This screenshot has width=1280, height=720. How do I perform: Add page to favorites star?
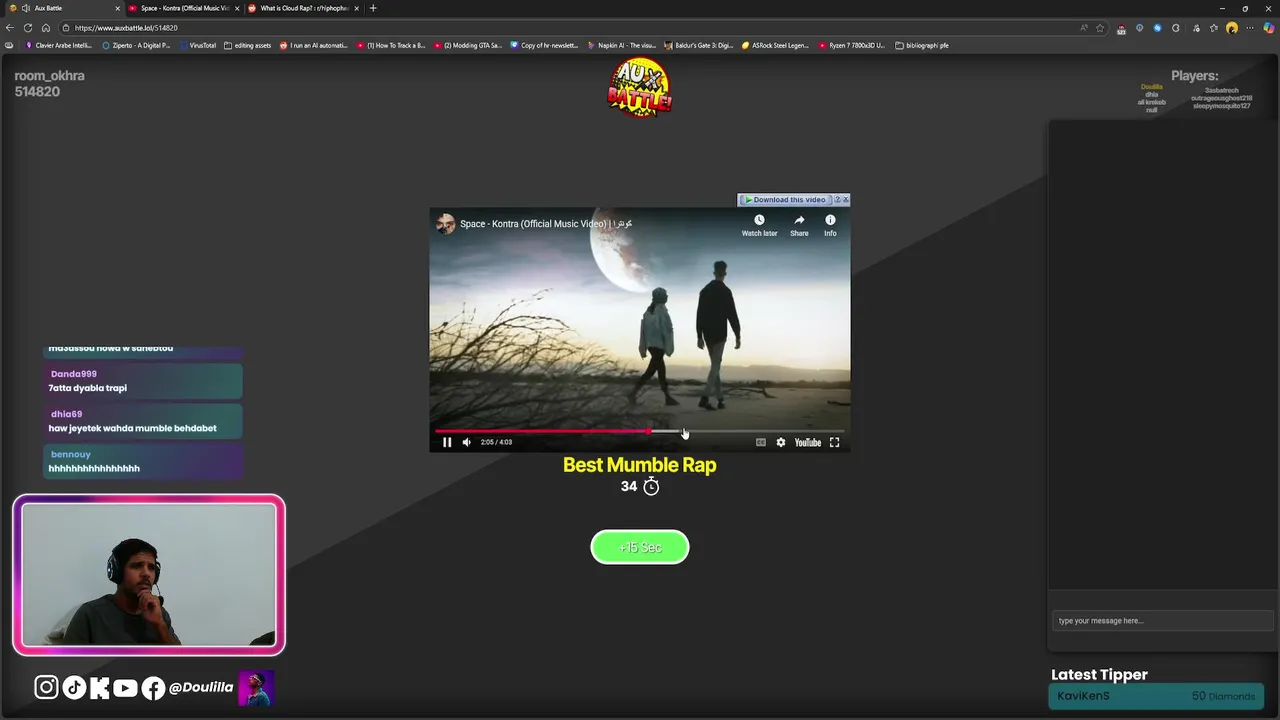(1100, 28)
